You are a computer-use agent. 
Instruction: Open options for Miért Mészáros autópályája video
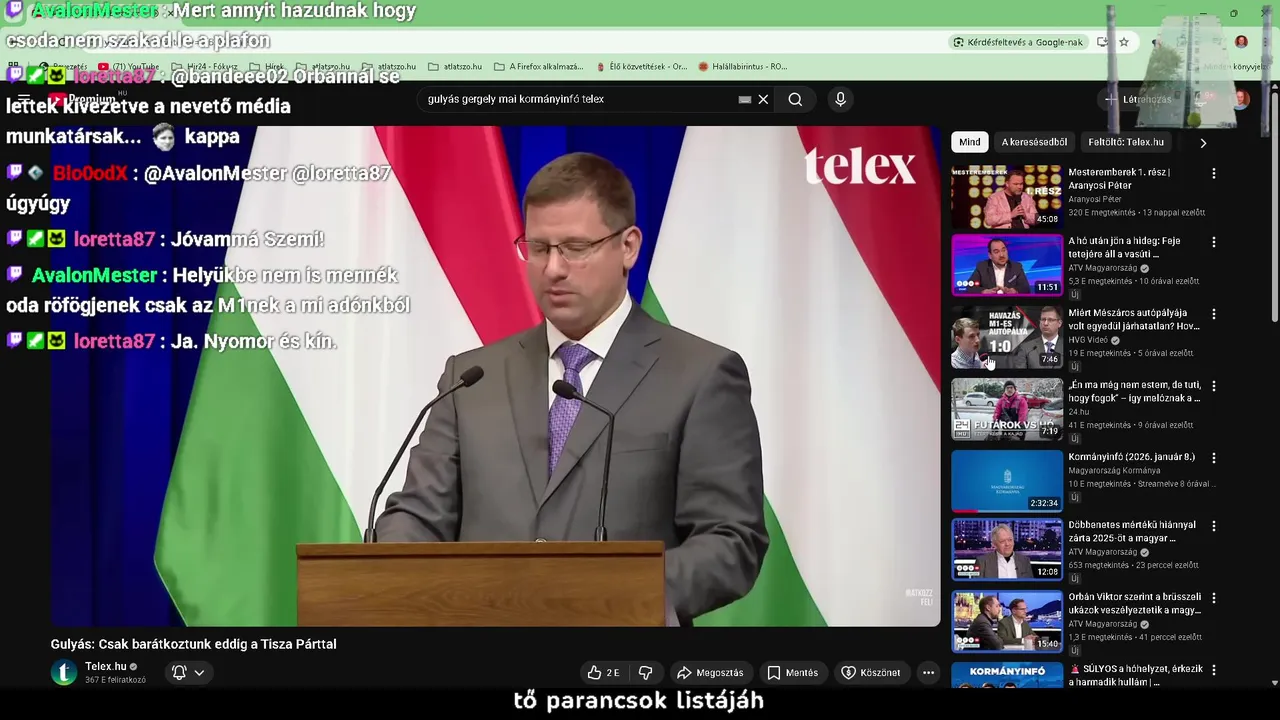coord(1214,314)
